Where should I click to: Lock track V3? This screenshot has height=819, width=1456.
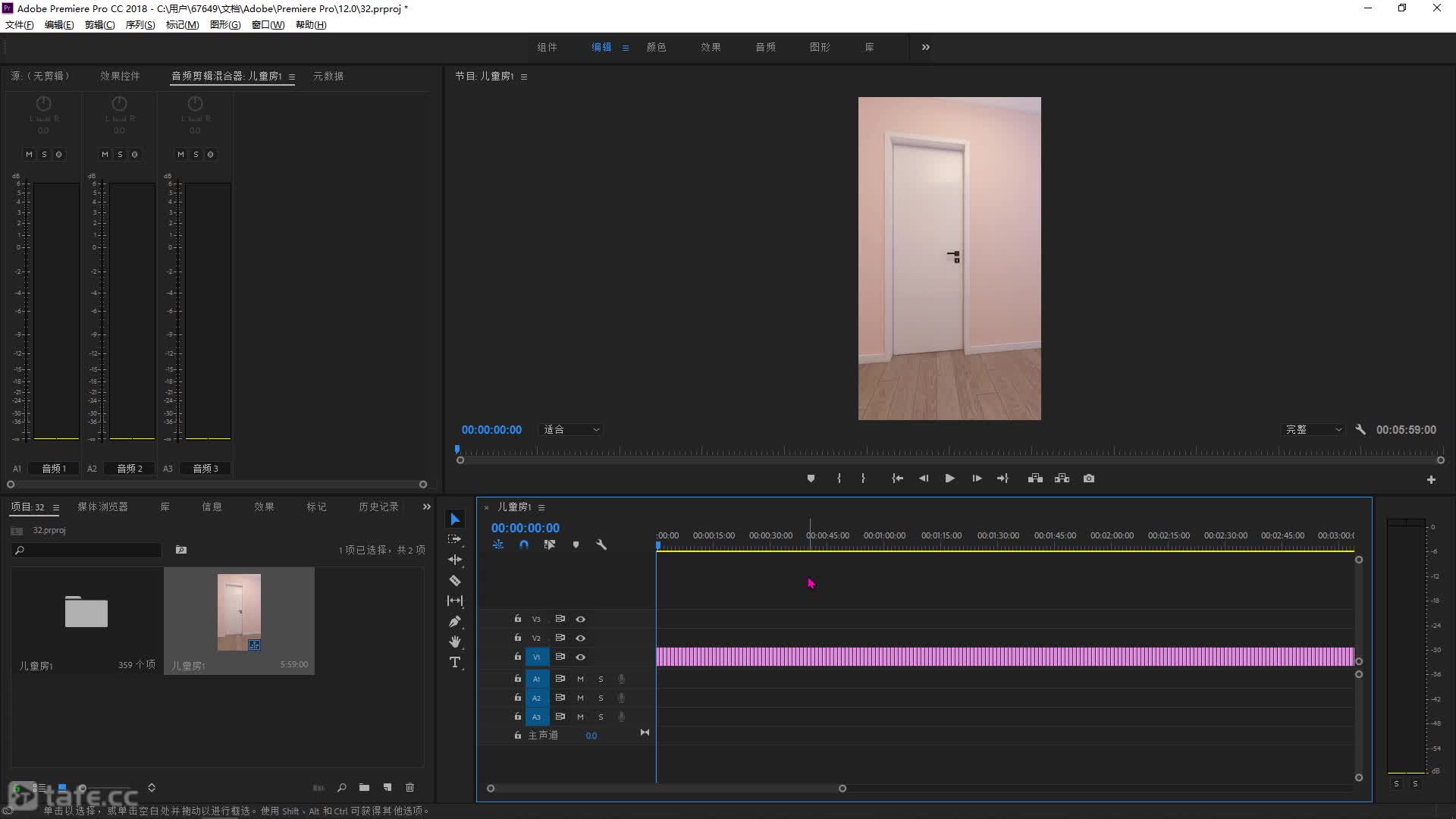518,619
